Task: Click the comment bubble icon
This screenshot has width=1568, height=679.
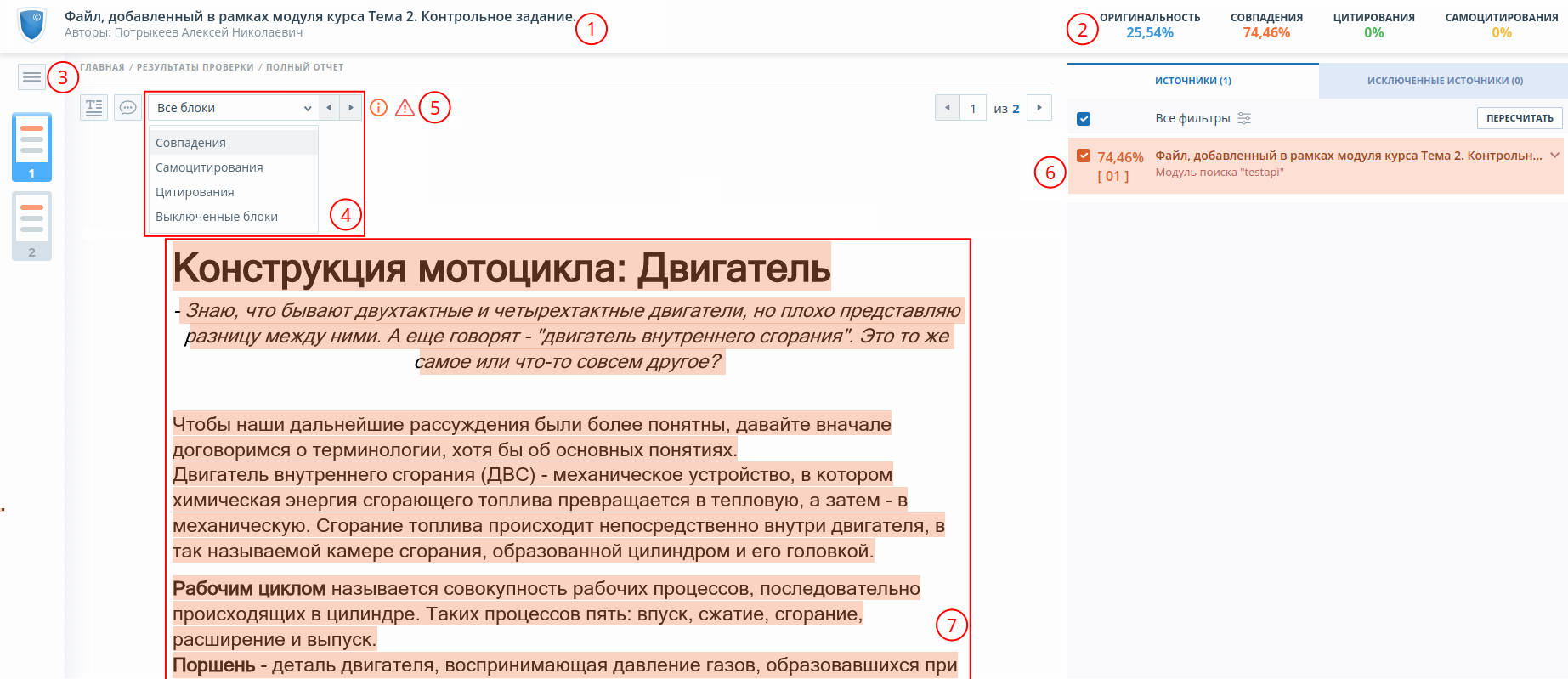Action: [x=128, y=107]
